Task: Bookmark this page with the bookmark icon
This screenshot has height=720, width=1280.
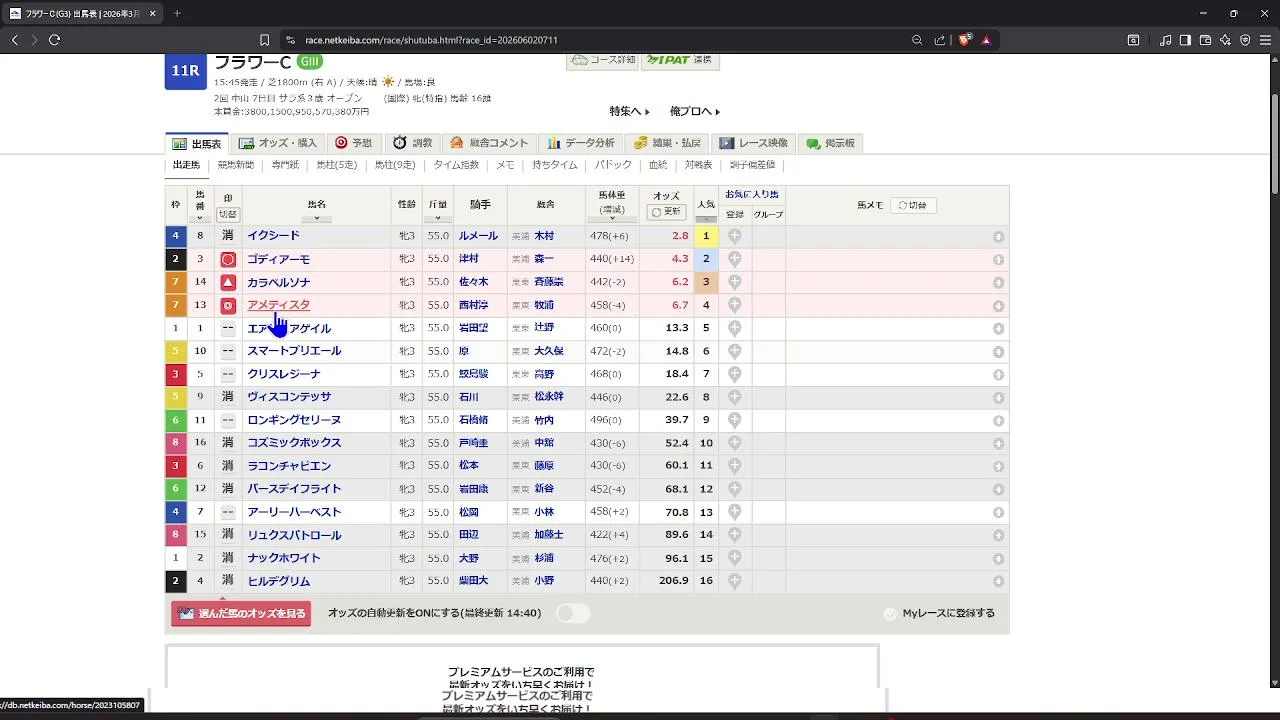Action: [x=264, y=40]
